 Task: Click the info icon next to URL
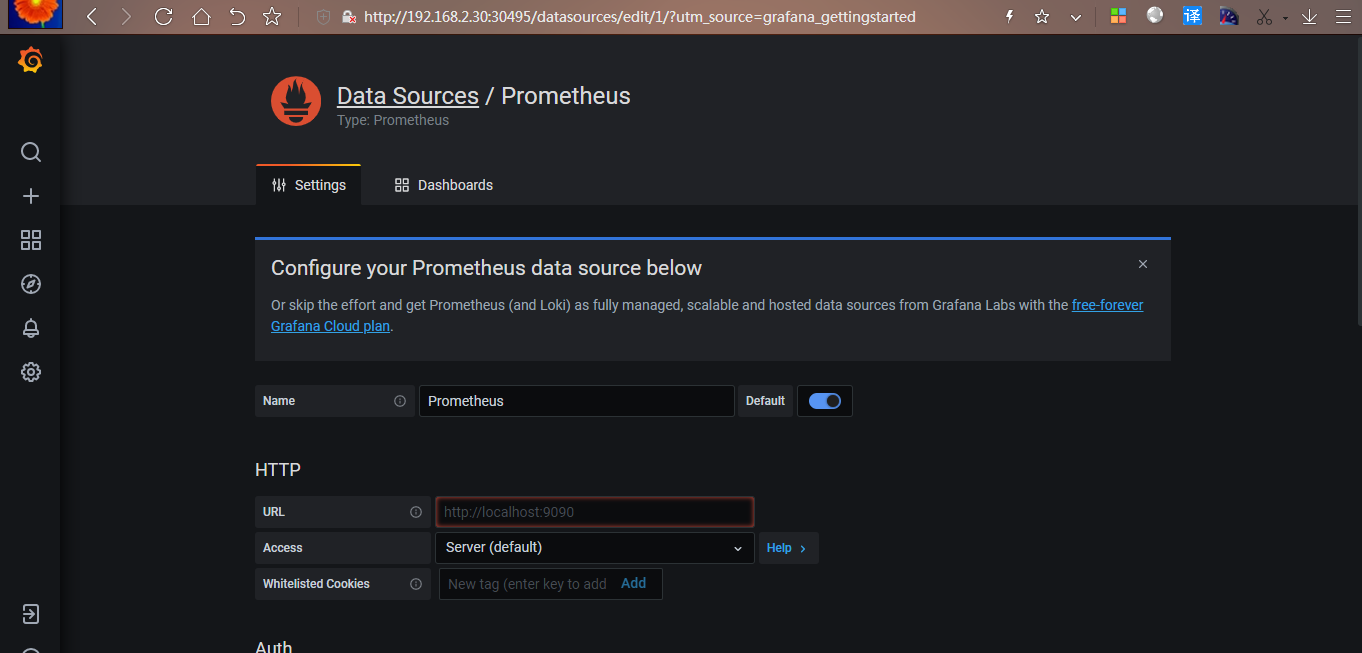coord(416,512)
